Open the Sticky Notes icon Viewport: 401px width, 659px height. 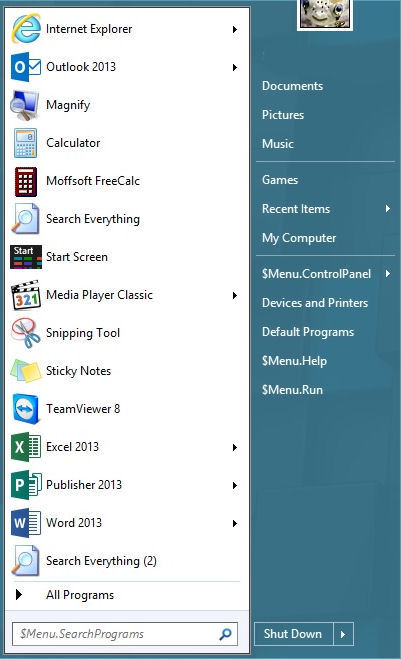[x=26, y=371]
